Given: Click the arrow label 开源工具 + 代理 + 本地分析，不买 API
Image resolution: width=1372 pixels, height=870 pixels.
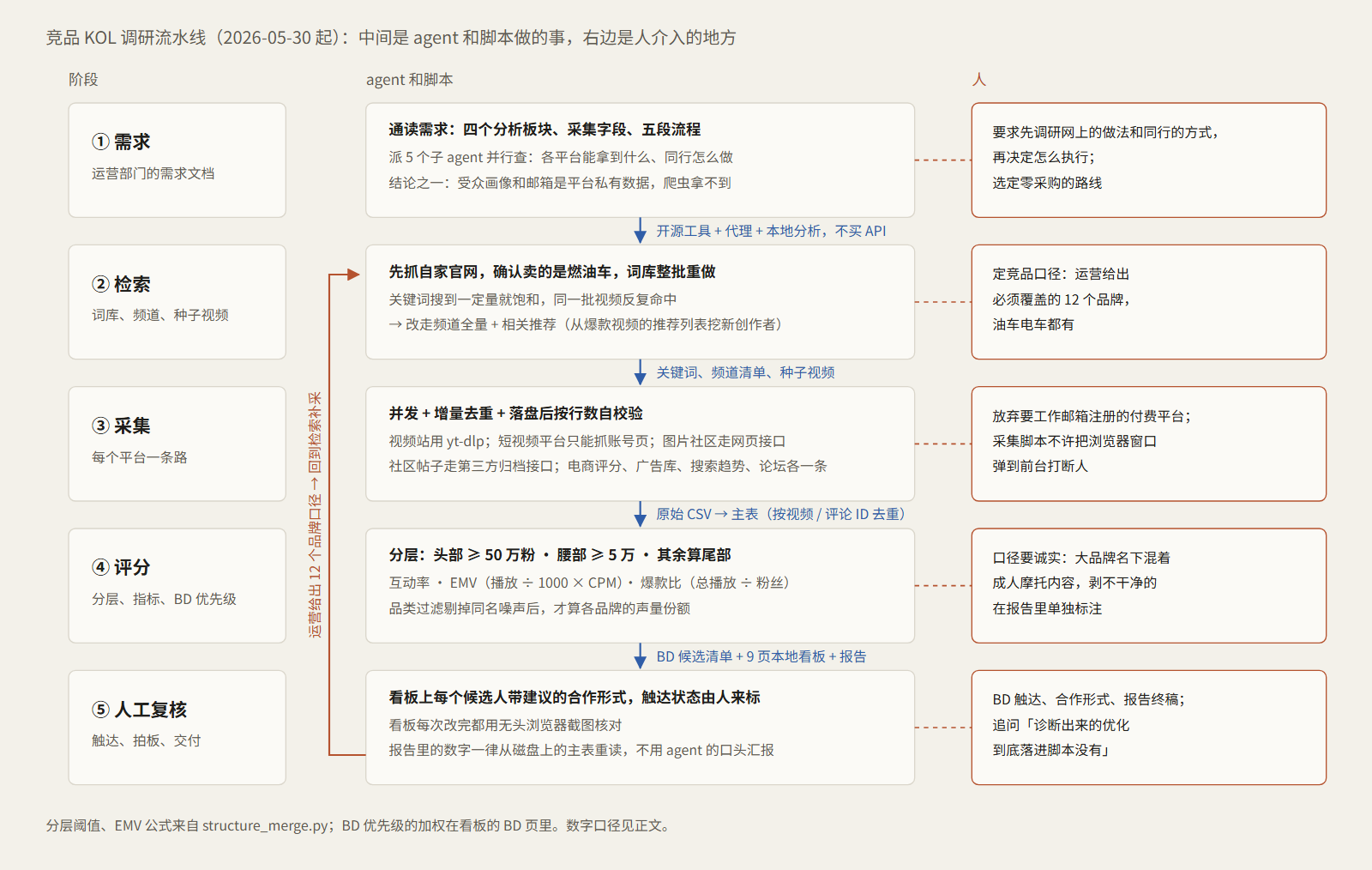Looking at the screenshot, I should [x=771, y=231].
